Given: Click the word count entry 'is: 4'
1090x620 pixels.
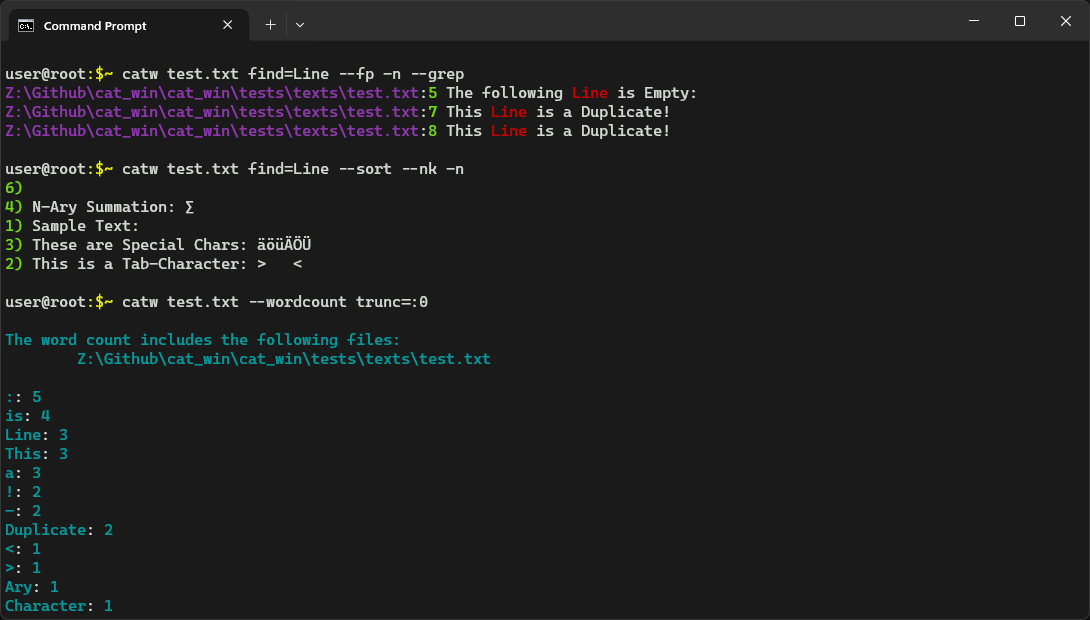Looking at the screenshot, I should pos(28,416).
